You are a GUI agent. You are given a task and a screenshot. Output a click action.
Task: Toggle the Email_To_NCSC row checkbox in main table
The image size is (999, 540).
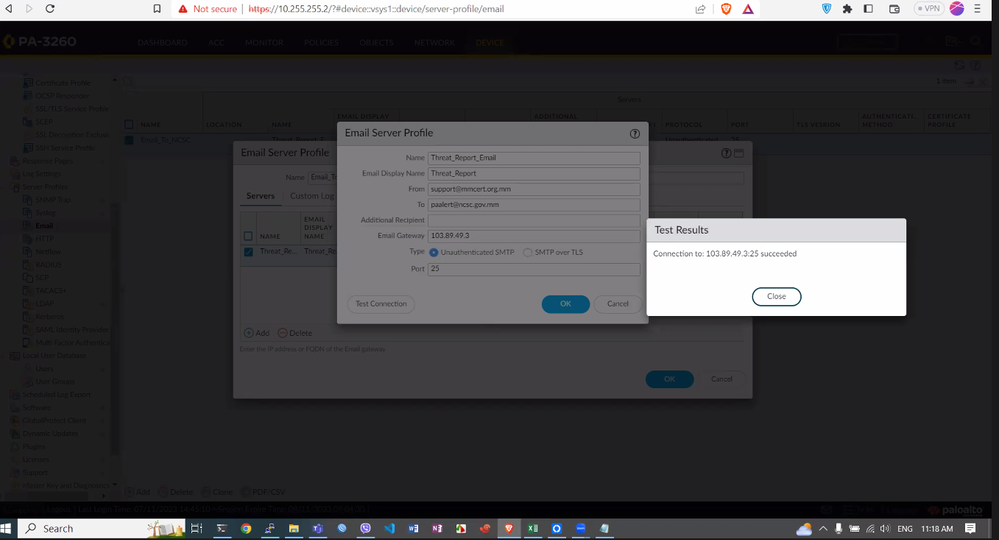click(129, 140)
